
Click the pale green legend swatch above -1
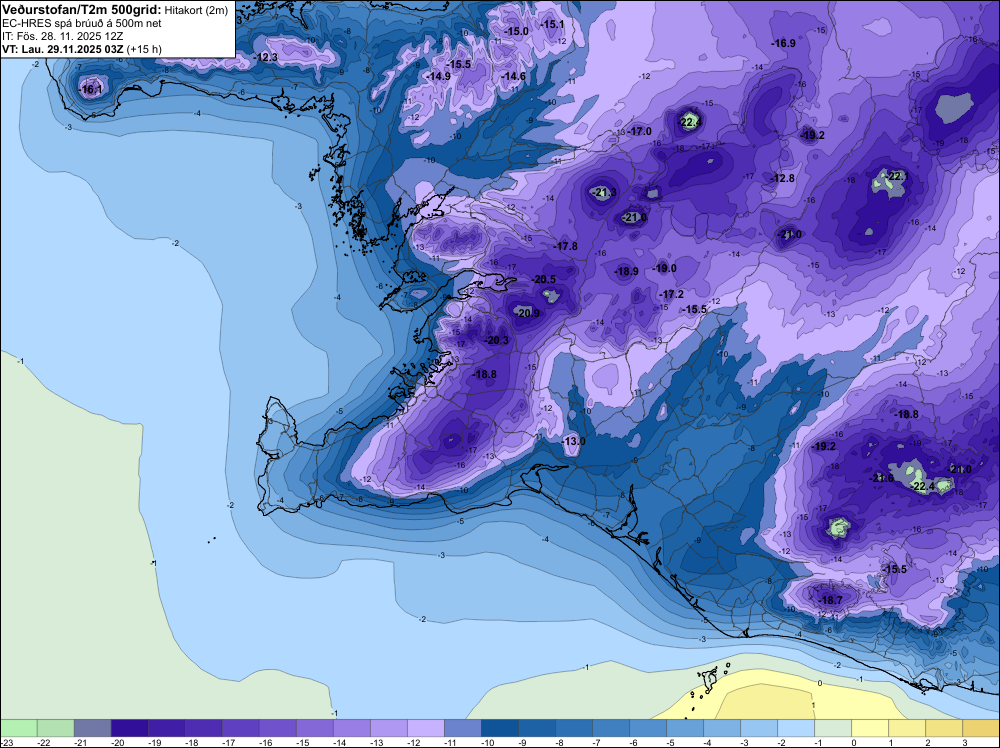point(832,728)
